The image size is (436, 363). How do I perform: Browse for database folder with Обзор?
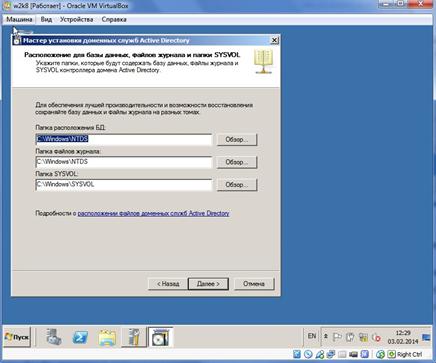click(237, 140)
